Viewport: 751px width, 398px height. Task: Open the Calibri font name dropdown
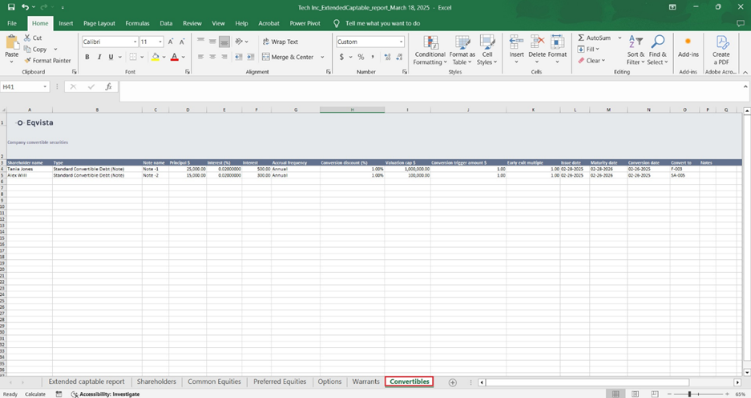point(135,42)
